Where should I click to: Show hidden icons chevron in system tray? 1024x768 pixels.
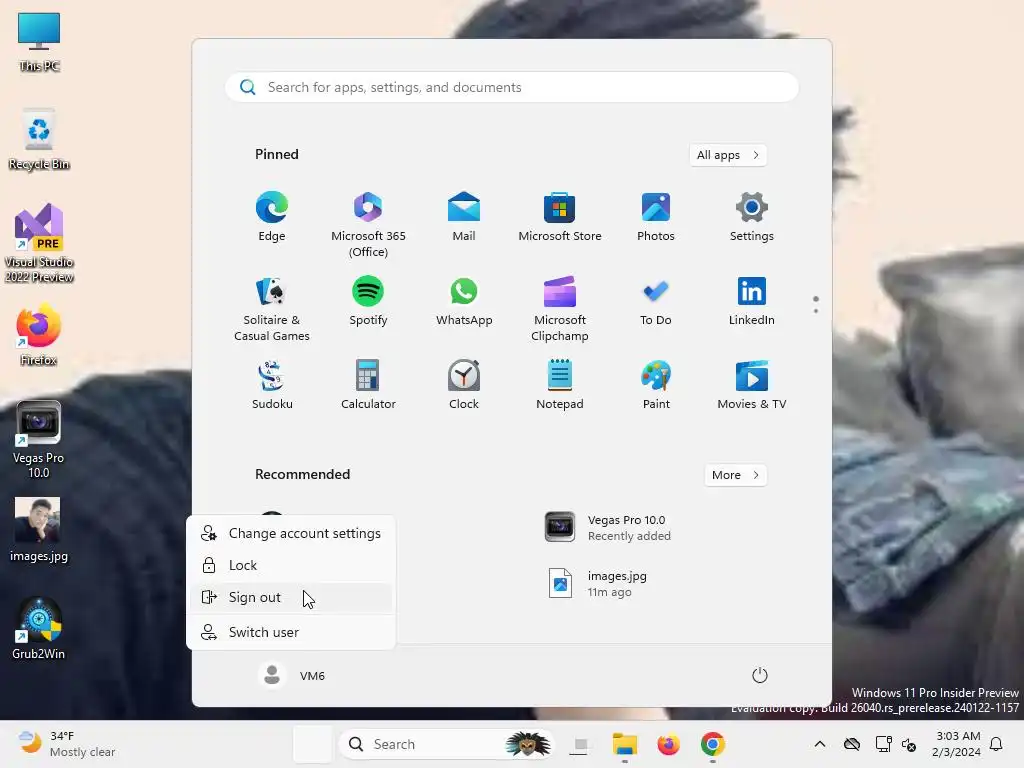click(x=820, y=744)
